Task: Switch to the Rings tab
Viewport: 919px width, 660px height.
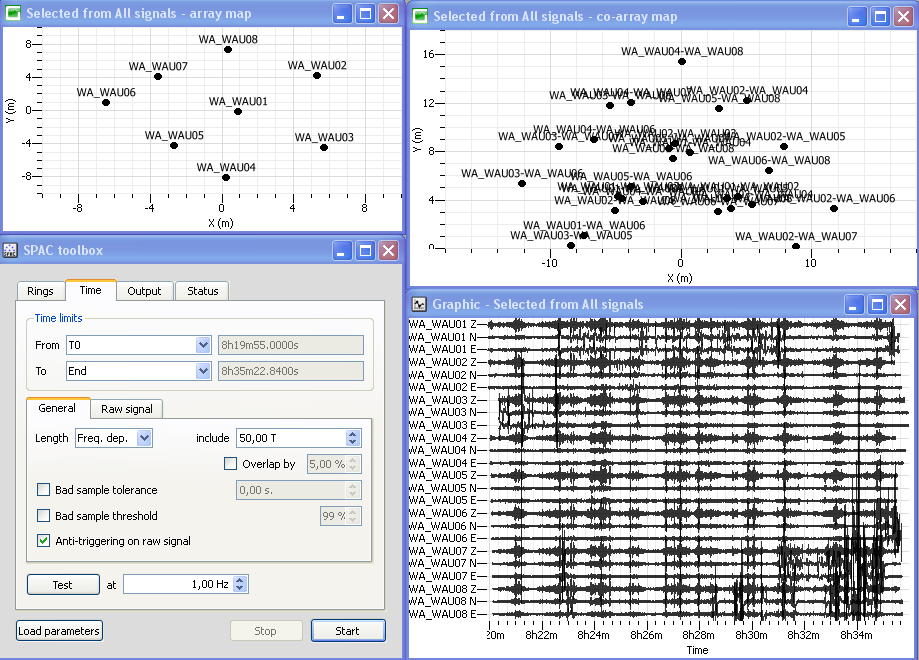Action: point(40,291)
